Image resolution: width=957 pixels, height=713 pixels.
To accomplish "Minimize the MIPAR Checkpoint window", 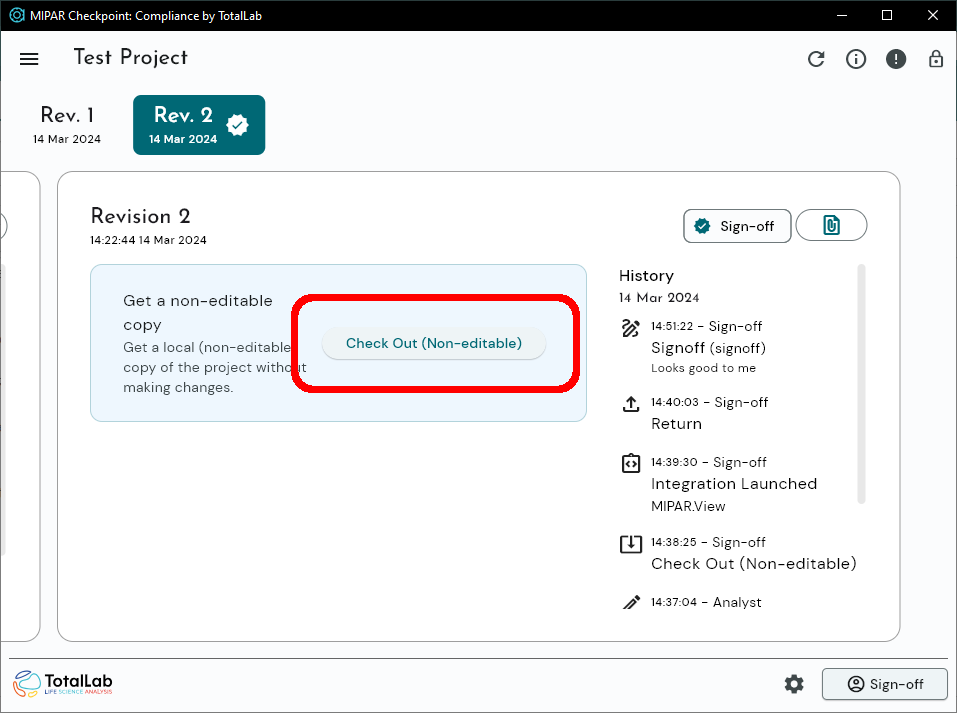I will 842,15.
